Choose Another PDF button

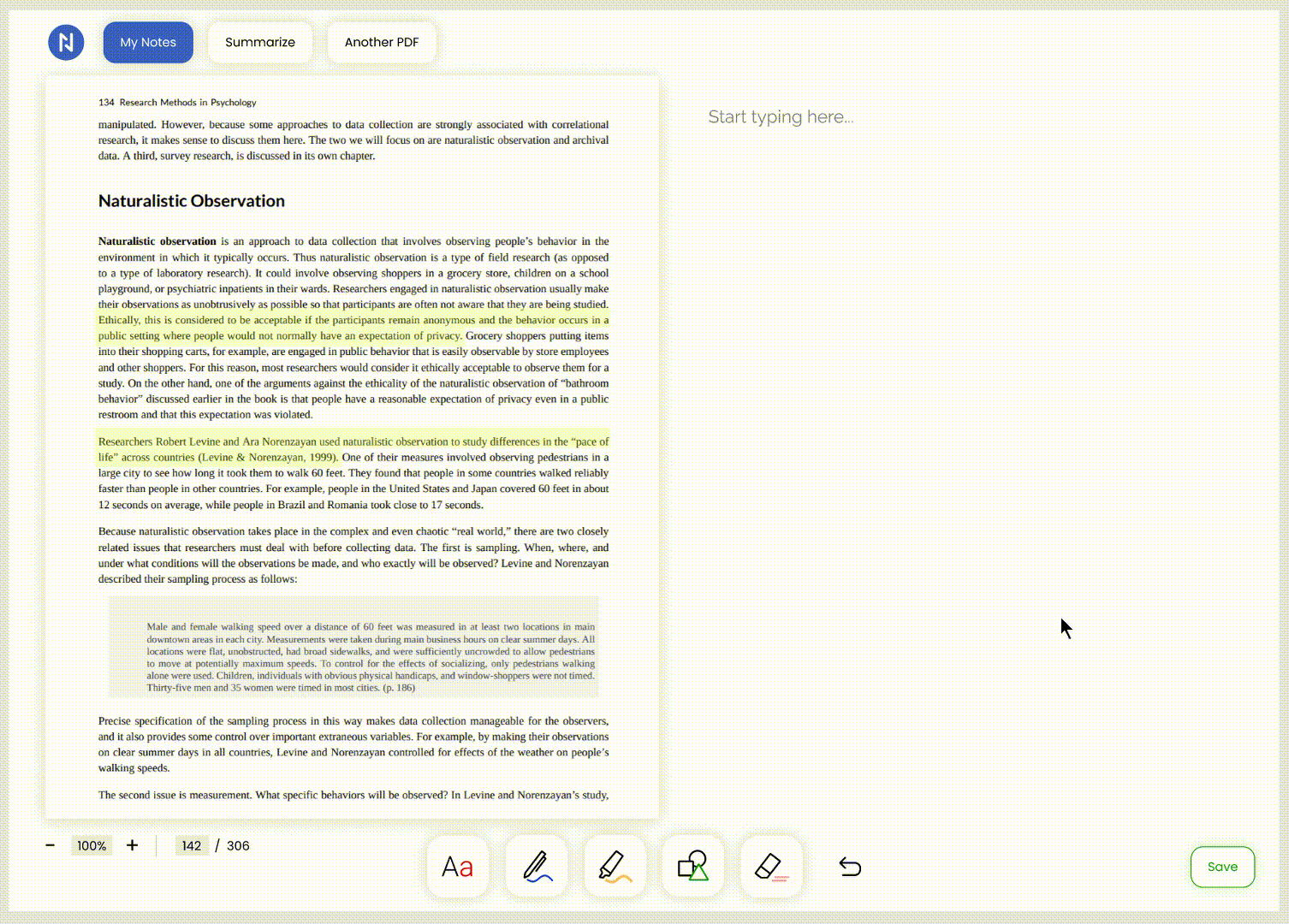(382, 42)
